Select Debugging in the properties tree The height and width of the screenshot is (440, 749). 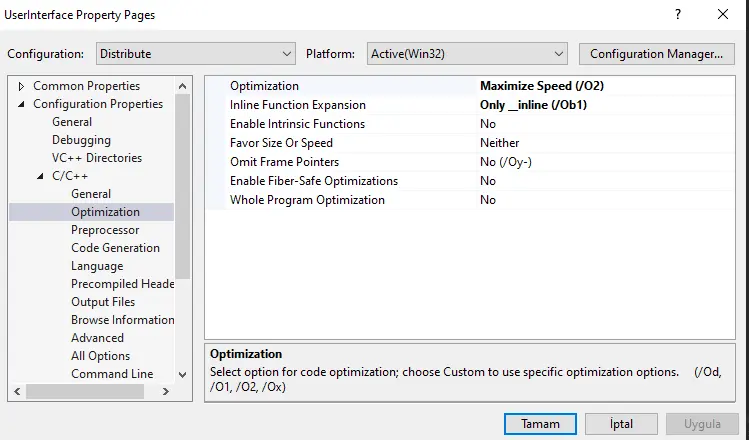pos(81,140)
